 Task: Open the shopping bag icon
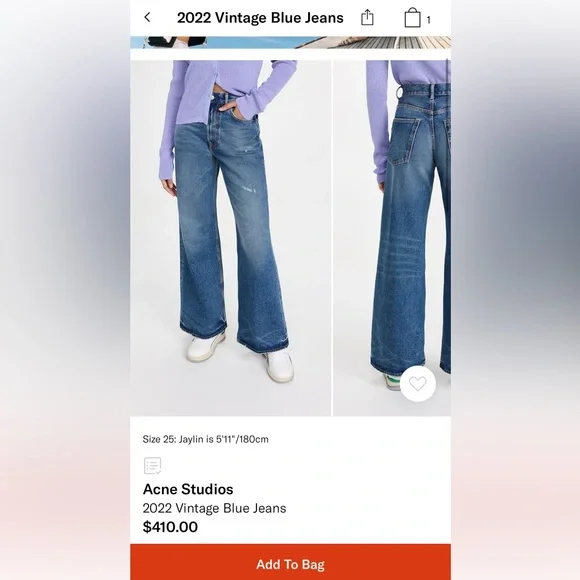coord(412,18)
